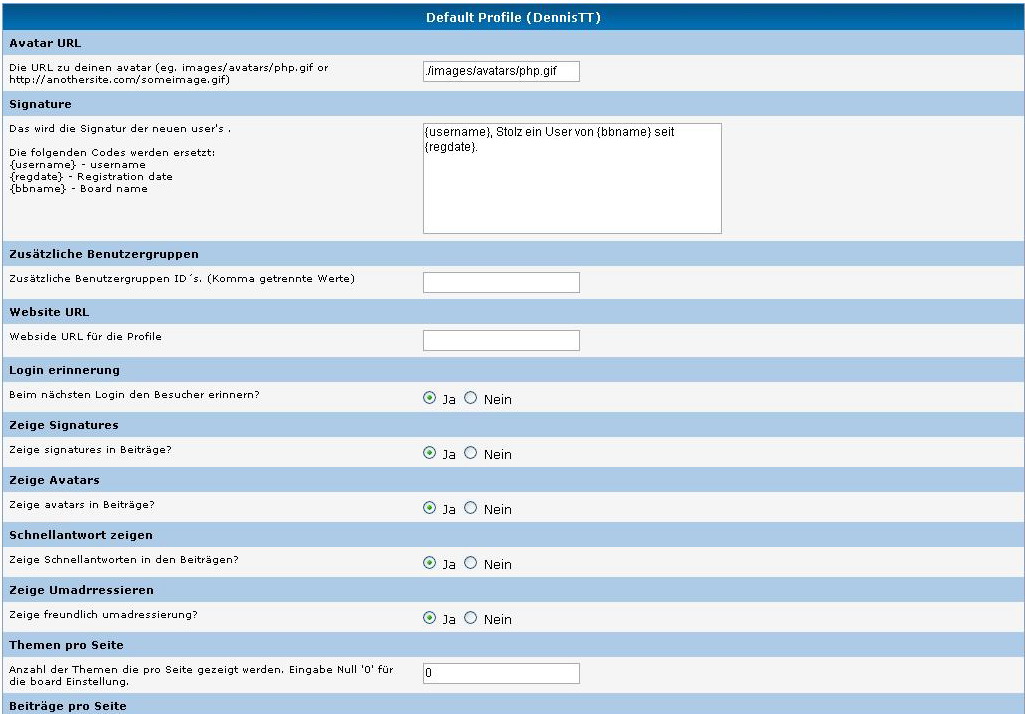
Task: Click the Signature section heading
Action: (41, 104)
